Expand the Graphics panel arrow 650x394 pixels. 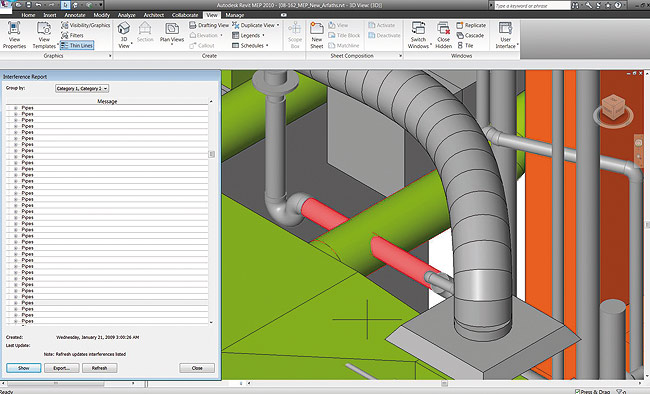pyautogui.click(x=110, y=56)
